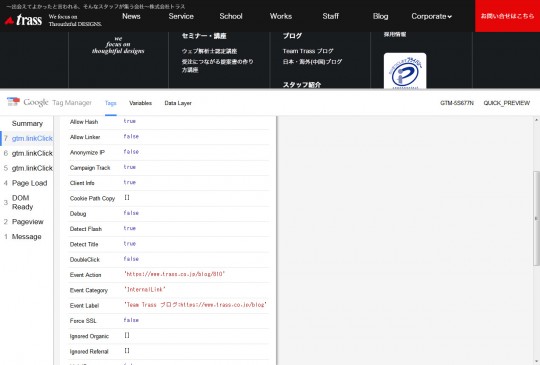Image resolution: width=540 pixels, height=365 pixels.
Task: Expand the Corporate dropdown menu
Action: [432, 16]
